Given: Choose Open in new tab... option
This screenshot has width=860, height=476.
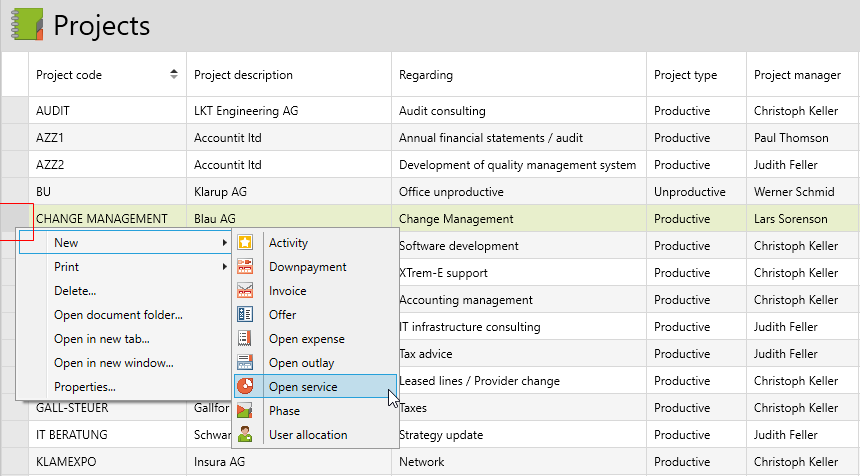Looking at the screenshot, I should (101, 339).
